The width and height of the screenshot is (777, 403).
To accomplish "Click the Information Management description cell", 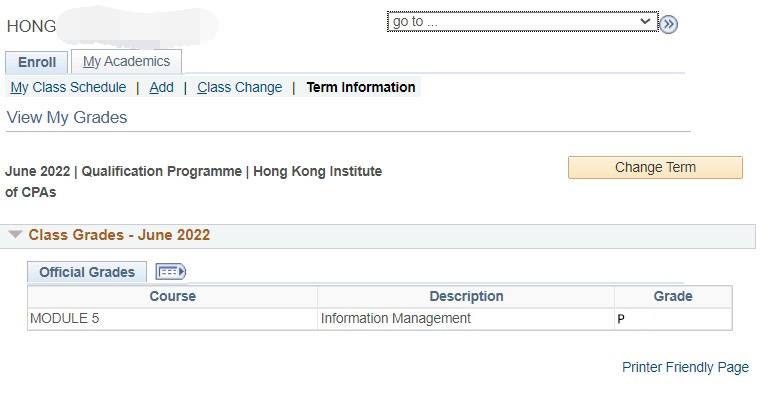I will pos(466,319).
